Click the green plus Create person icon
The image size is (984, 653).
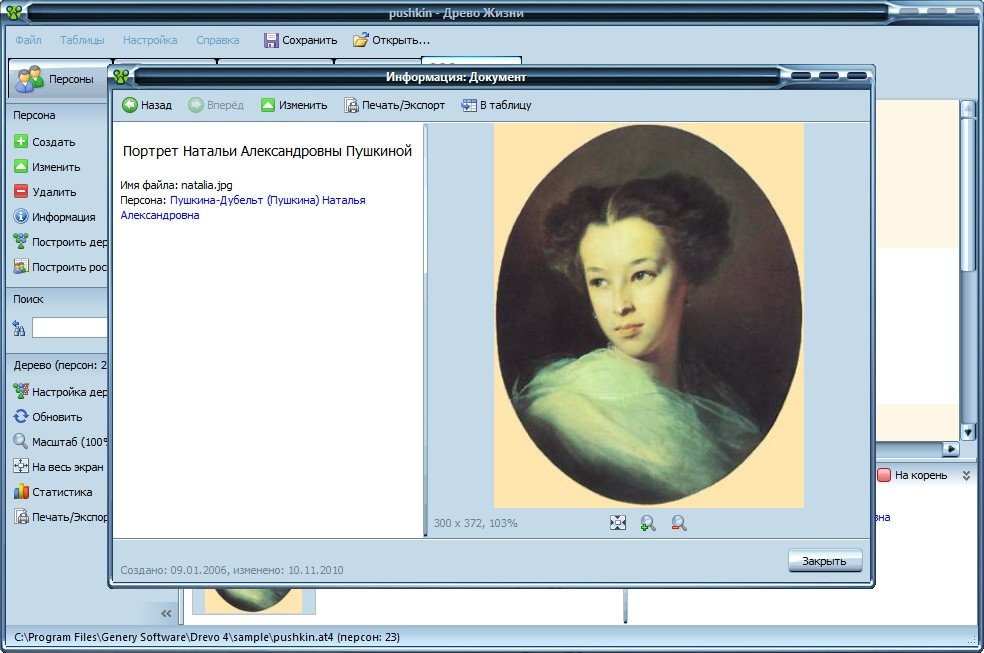(x=21, y=141)
